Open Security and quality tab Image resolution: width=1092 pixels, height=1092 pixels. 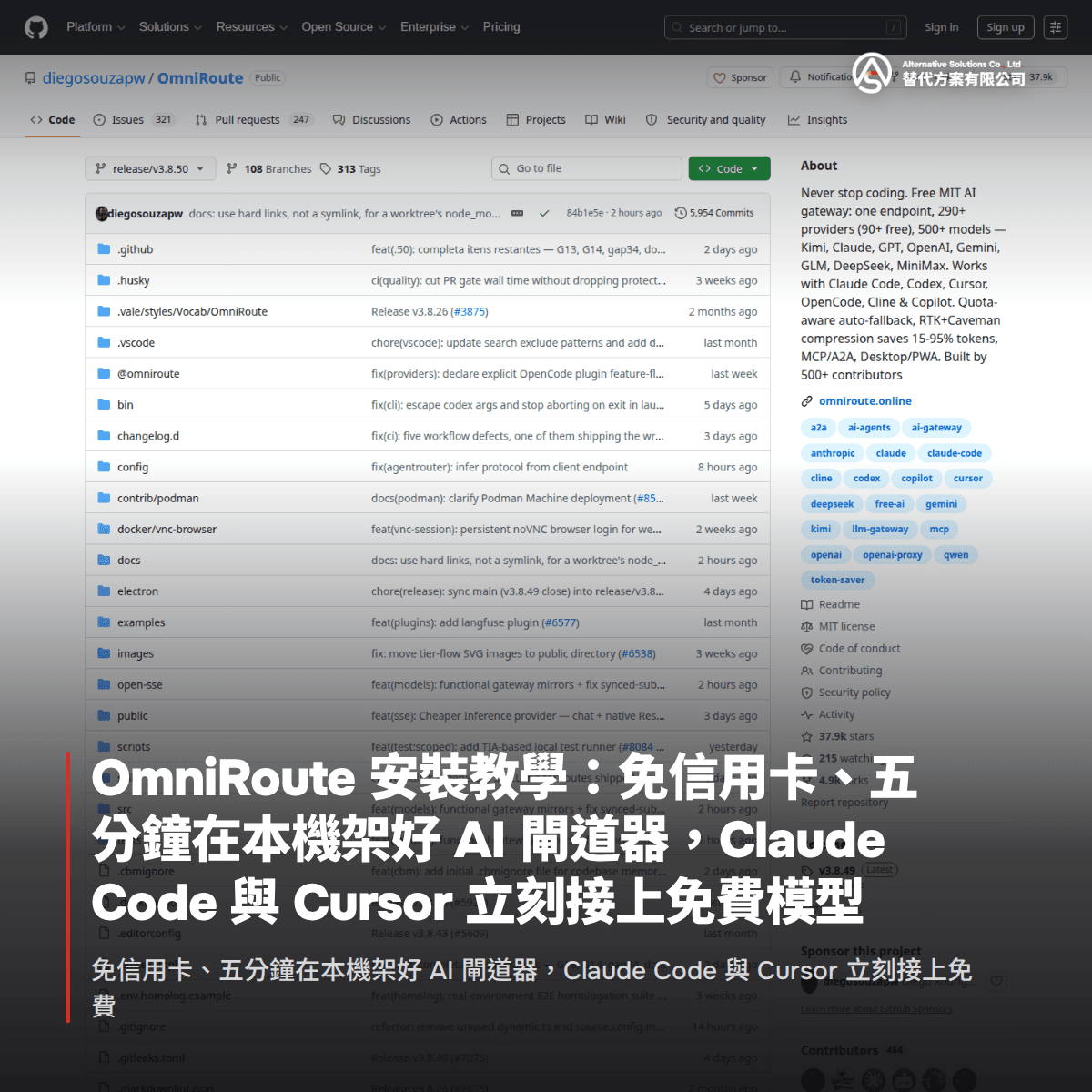click(705, 120)
